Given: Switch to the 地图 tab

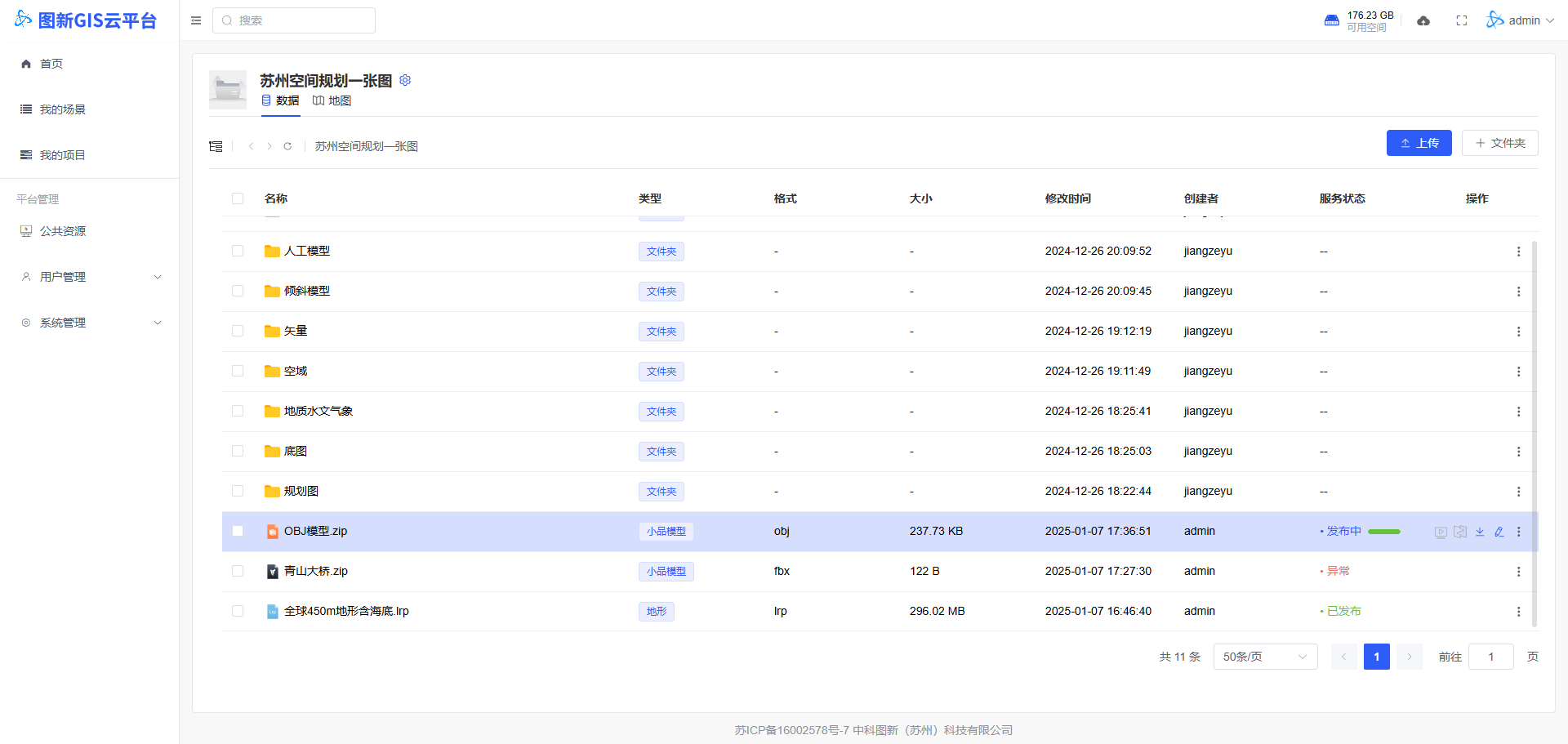Looking at the screenshot, I should click(332, 100).
